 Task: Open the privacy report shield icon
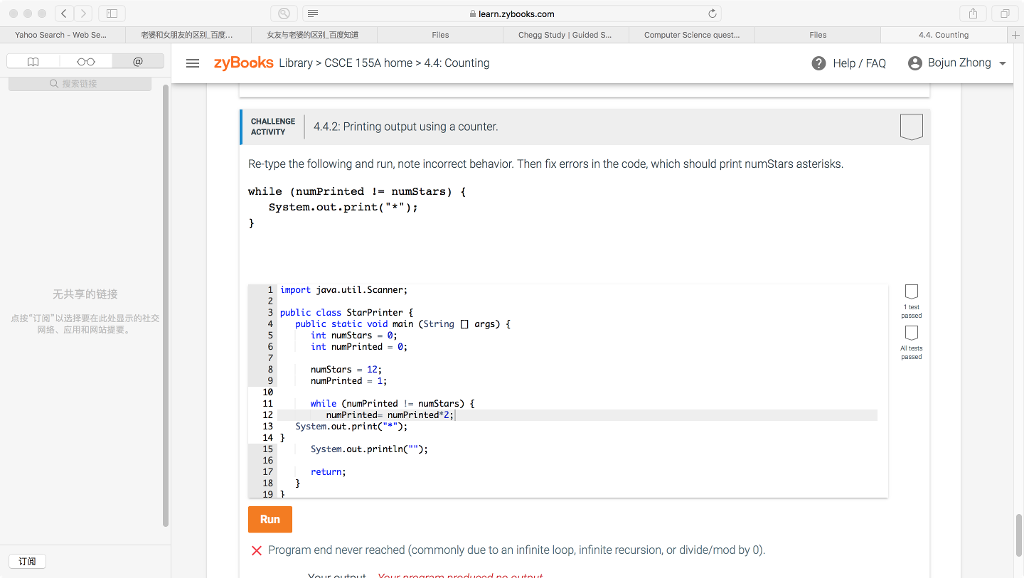pos(284,13)
